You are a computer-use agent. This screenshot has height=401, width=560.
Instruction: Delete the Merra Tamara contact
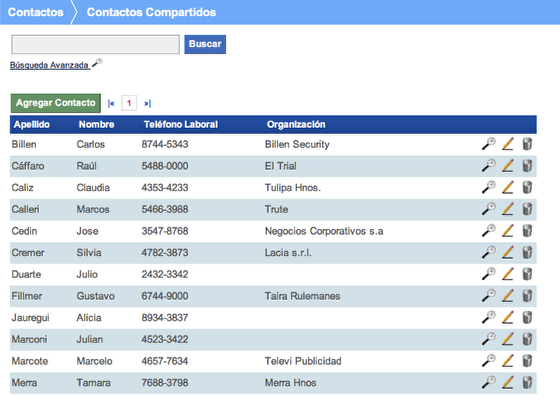click(x=527, y=382)
